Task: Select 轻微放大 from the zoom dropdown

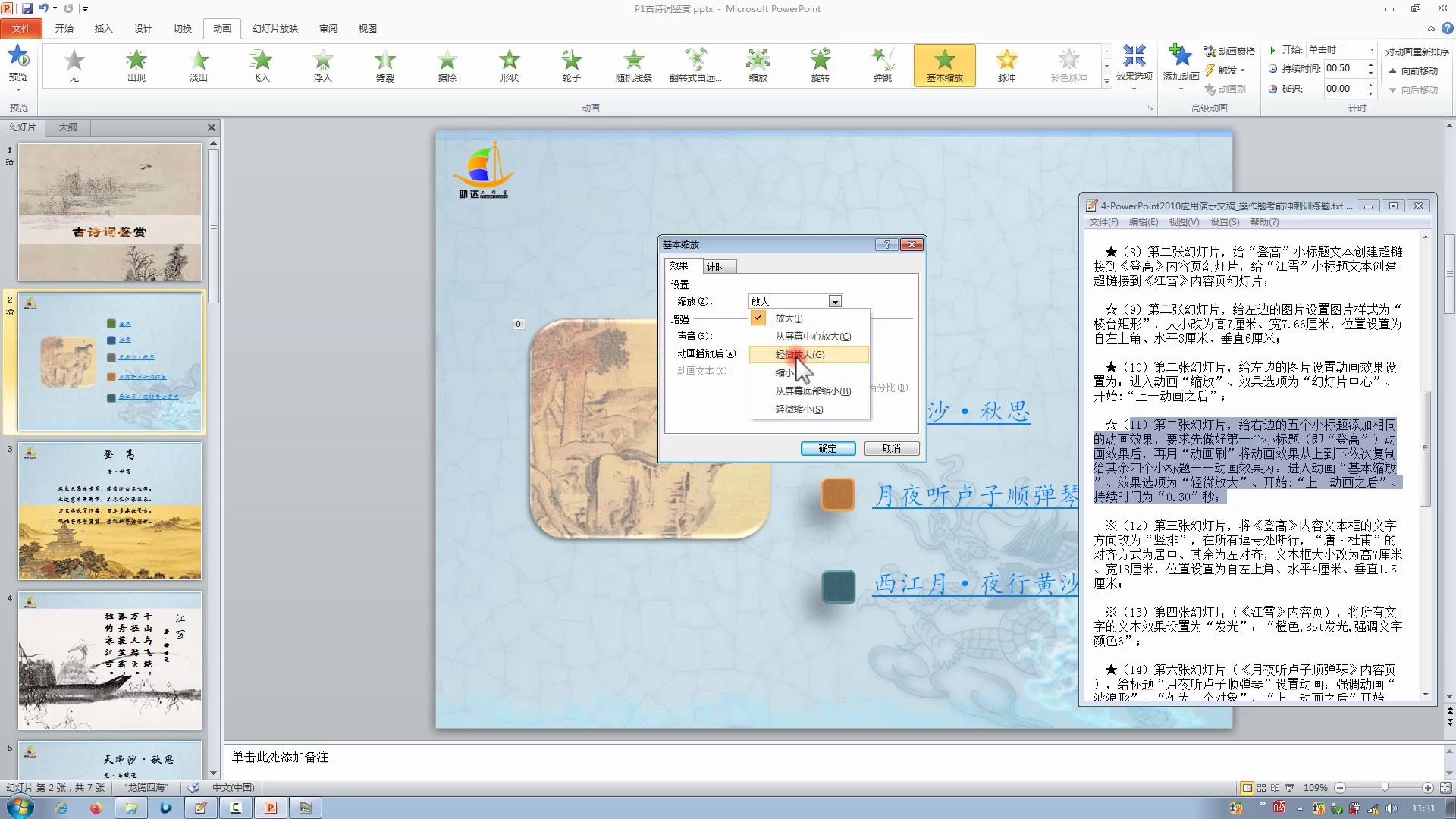Action: click(x=799, y=355)
